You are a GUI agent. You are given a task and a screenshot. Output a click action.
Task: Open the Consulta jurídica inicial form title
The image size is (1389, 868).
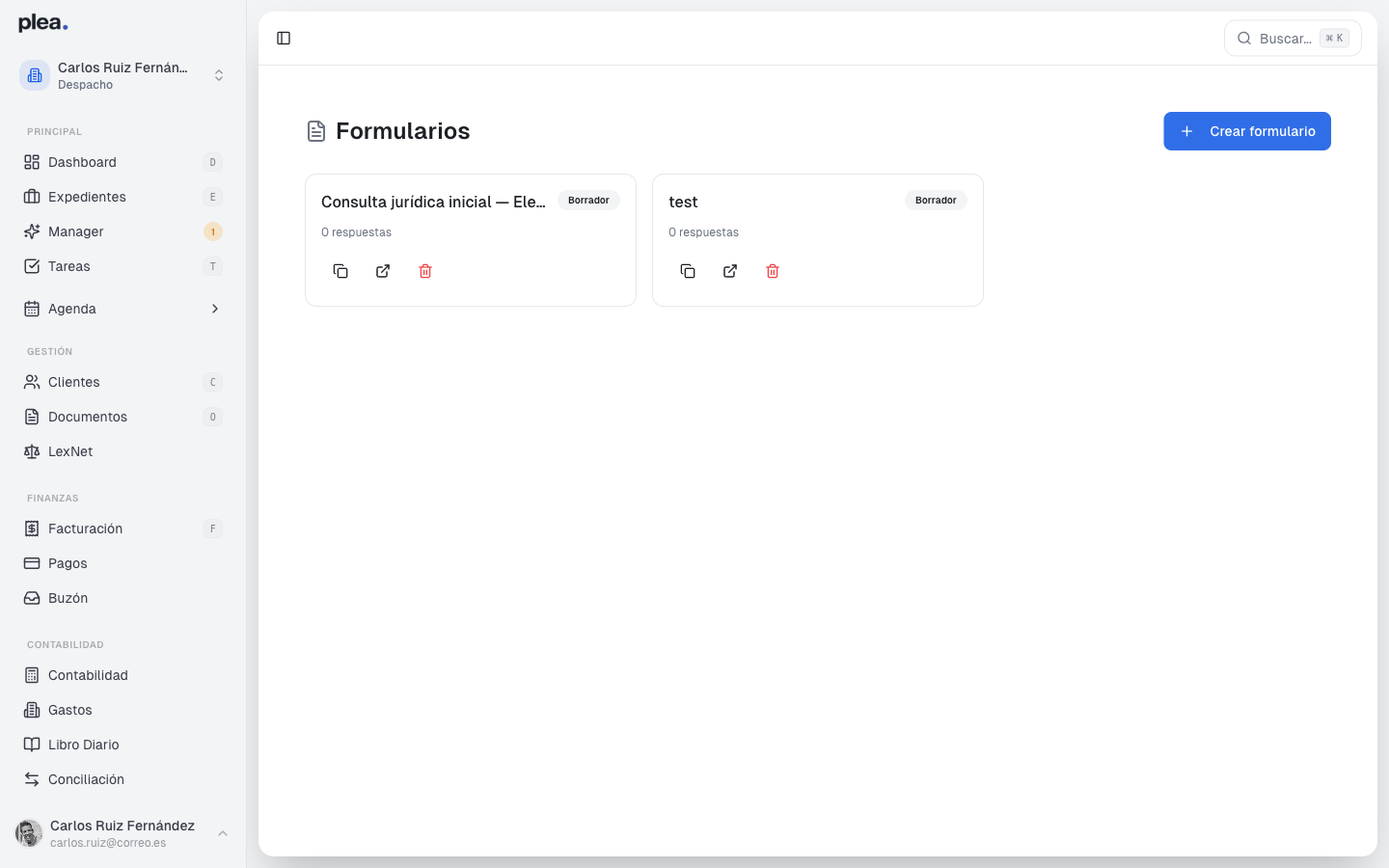click(433, 202)
